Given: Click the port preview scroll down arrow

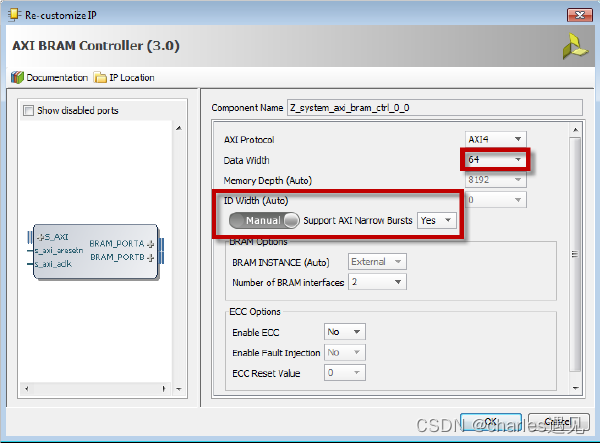Looking at the screenshot, I should [x=179, y=389].
